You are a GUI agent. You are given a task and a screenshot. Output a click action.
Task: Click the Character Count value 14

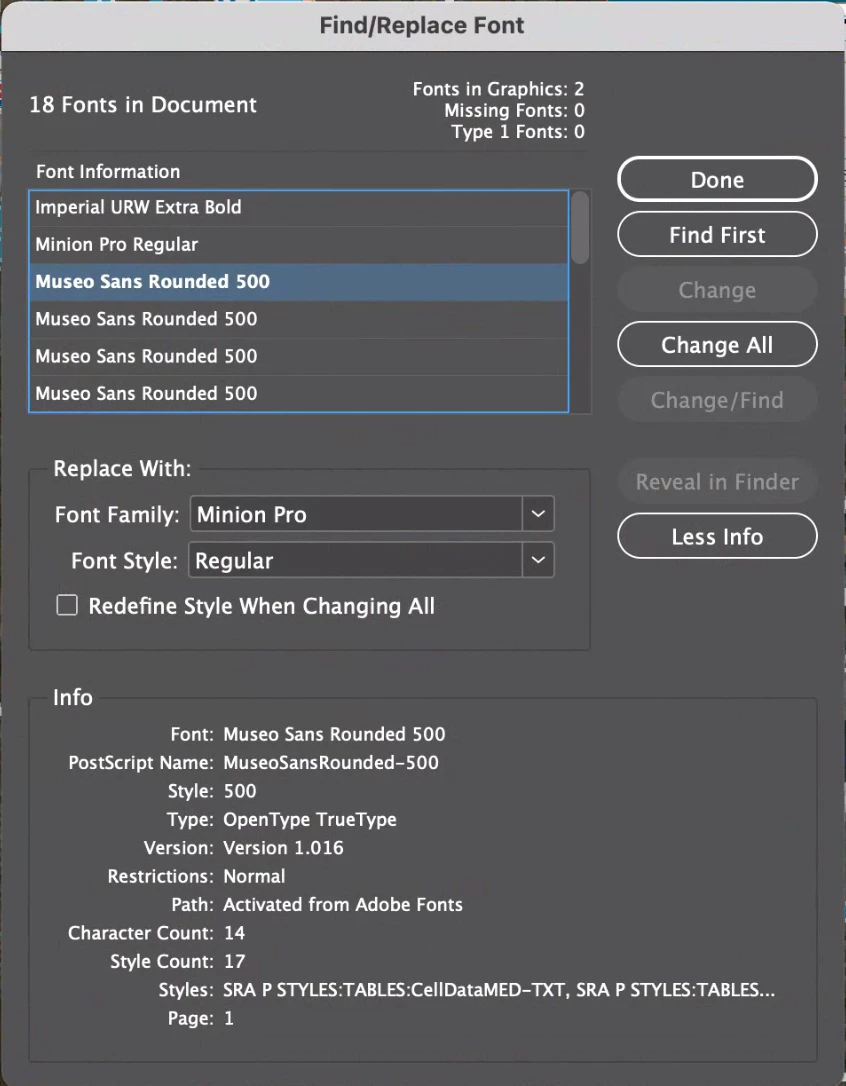click(234, 933)
